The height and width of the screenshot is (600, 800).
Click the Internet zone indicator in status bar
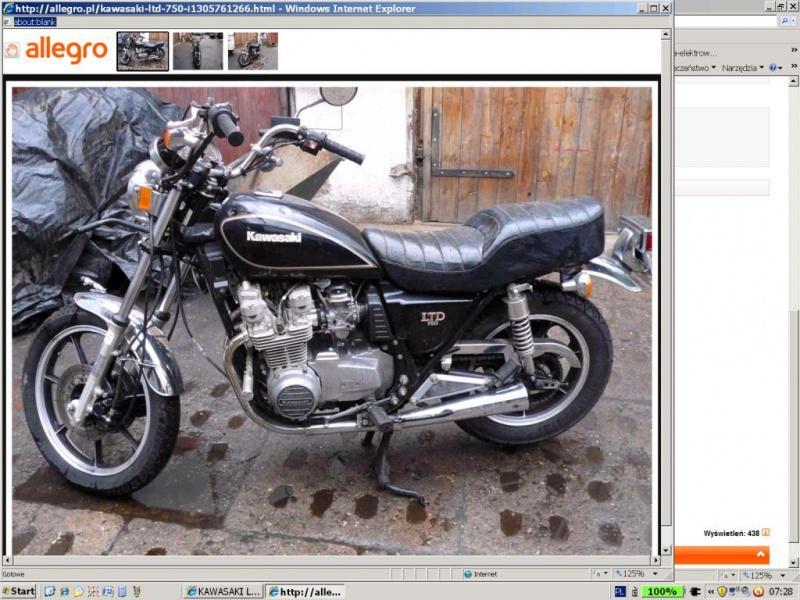(x=480, y=574)
